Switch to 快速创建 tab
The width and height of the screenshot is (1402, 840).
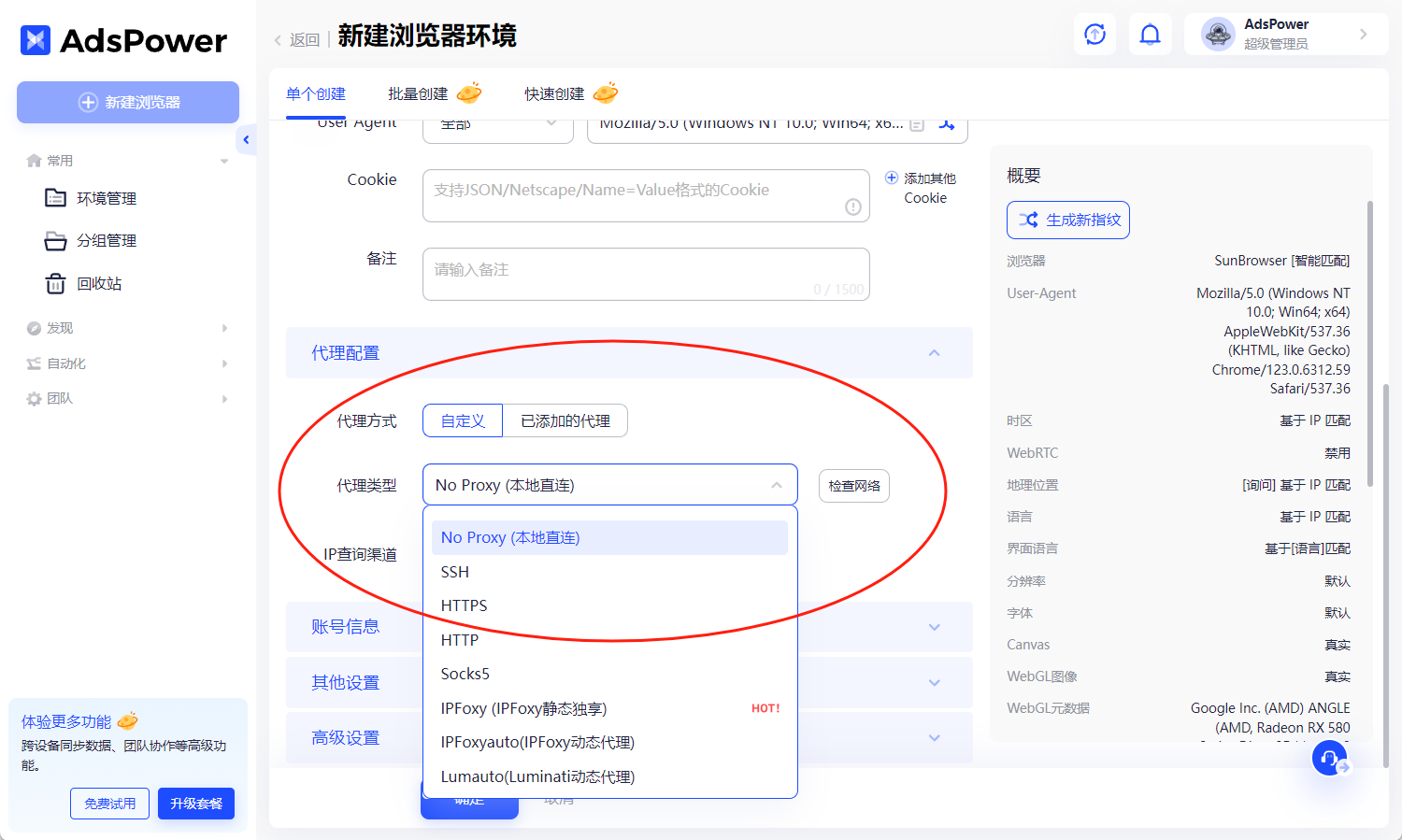(x=554, y=93)
